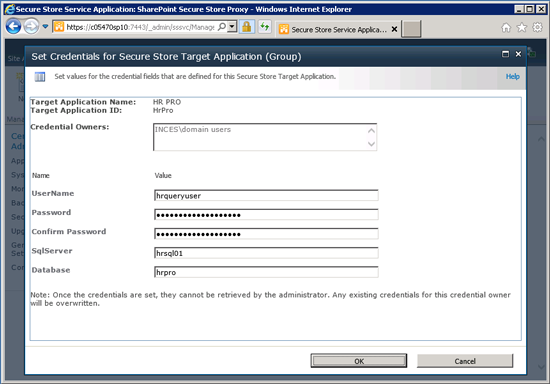The image size is (550, 384).
Task: Click the dialog header information icon
Action: point(40,76)
